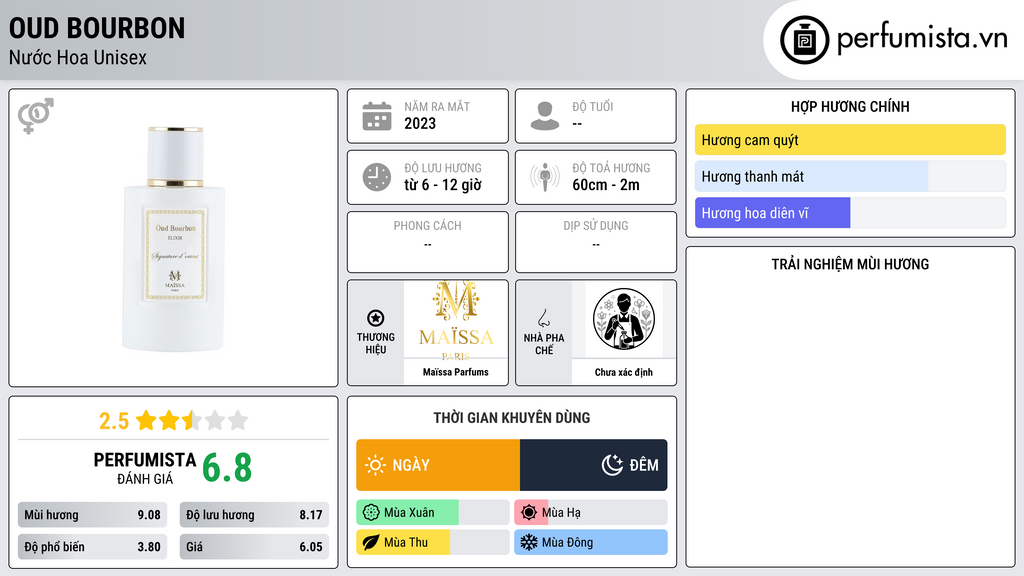The width and height of the screenshot is (1024, 576).
Task: Select the orange NGÀY daytime segment
Action: point(438,465)
